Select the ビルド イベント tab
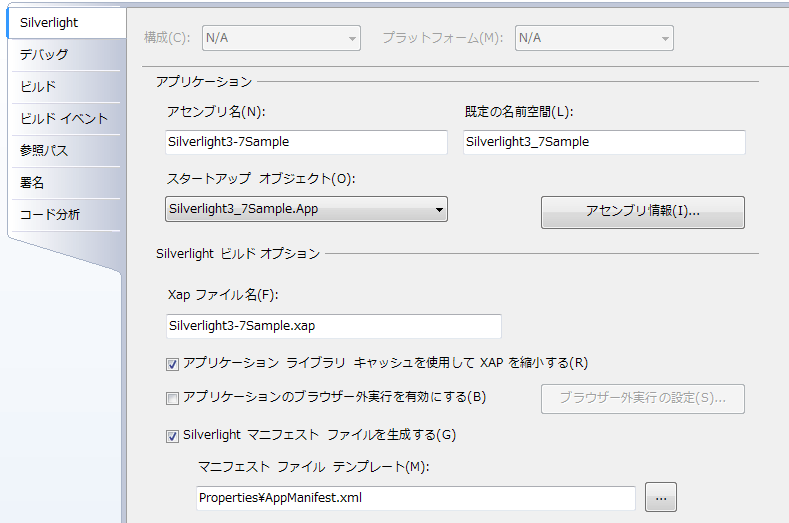 click(x=66, y=118)
